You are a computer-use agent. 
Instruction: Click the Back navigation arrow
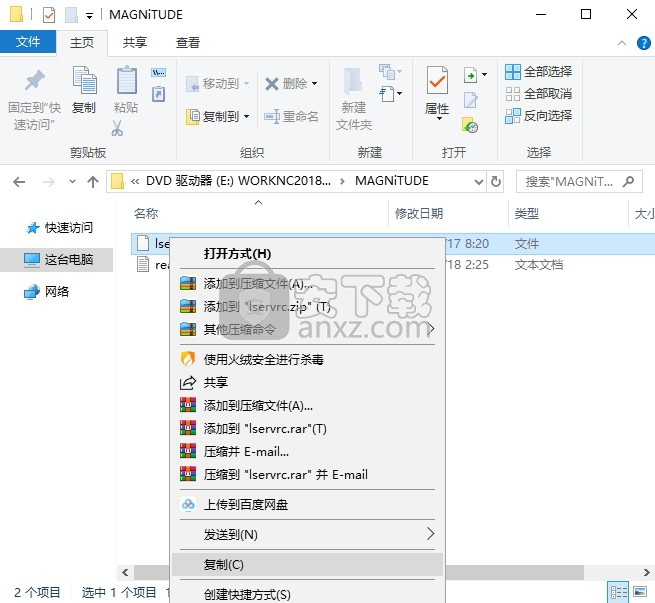pos(19,182)
